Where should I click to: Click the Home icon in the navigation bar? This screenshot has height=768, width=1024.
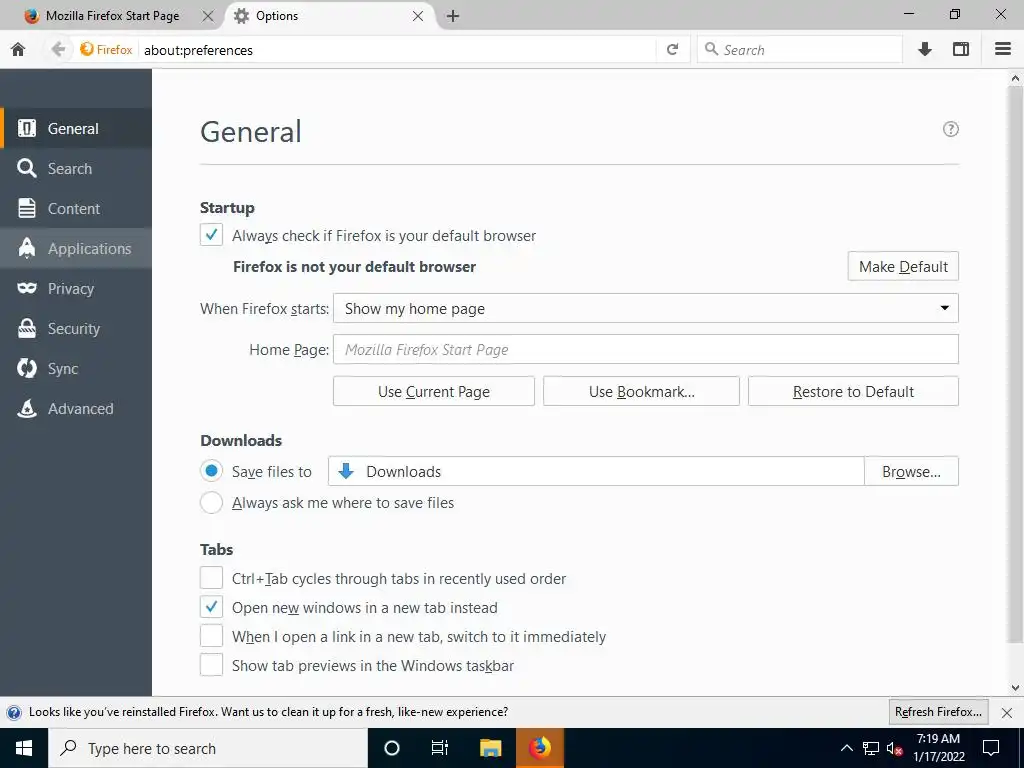18,50
